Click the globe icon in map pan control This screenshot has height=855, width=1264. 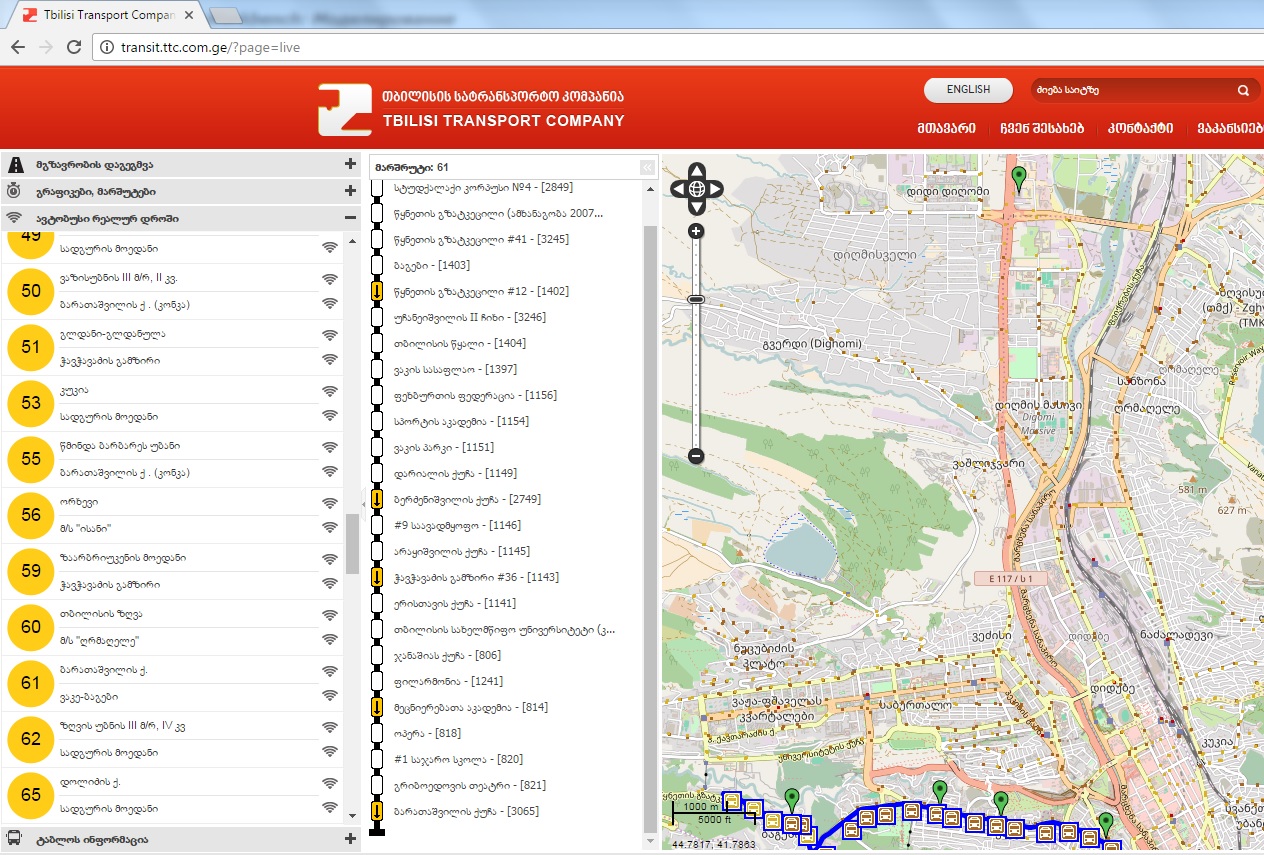697,188
